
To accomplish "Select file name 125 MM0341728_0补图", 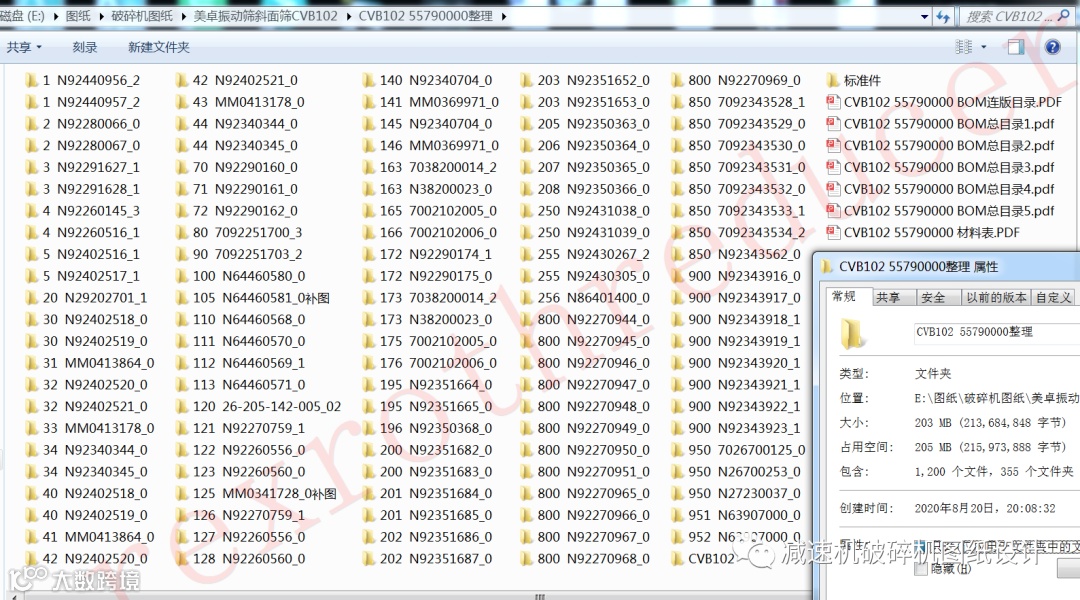I will 264,493.
